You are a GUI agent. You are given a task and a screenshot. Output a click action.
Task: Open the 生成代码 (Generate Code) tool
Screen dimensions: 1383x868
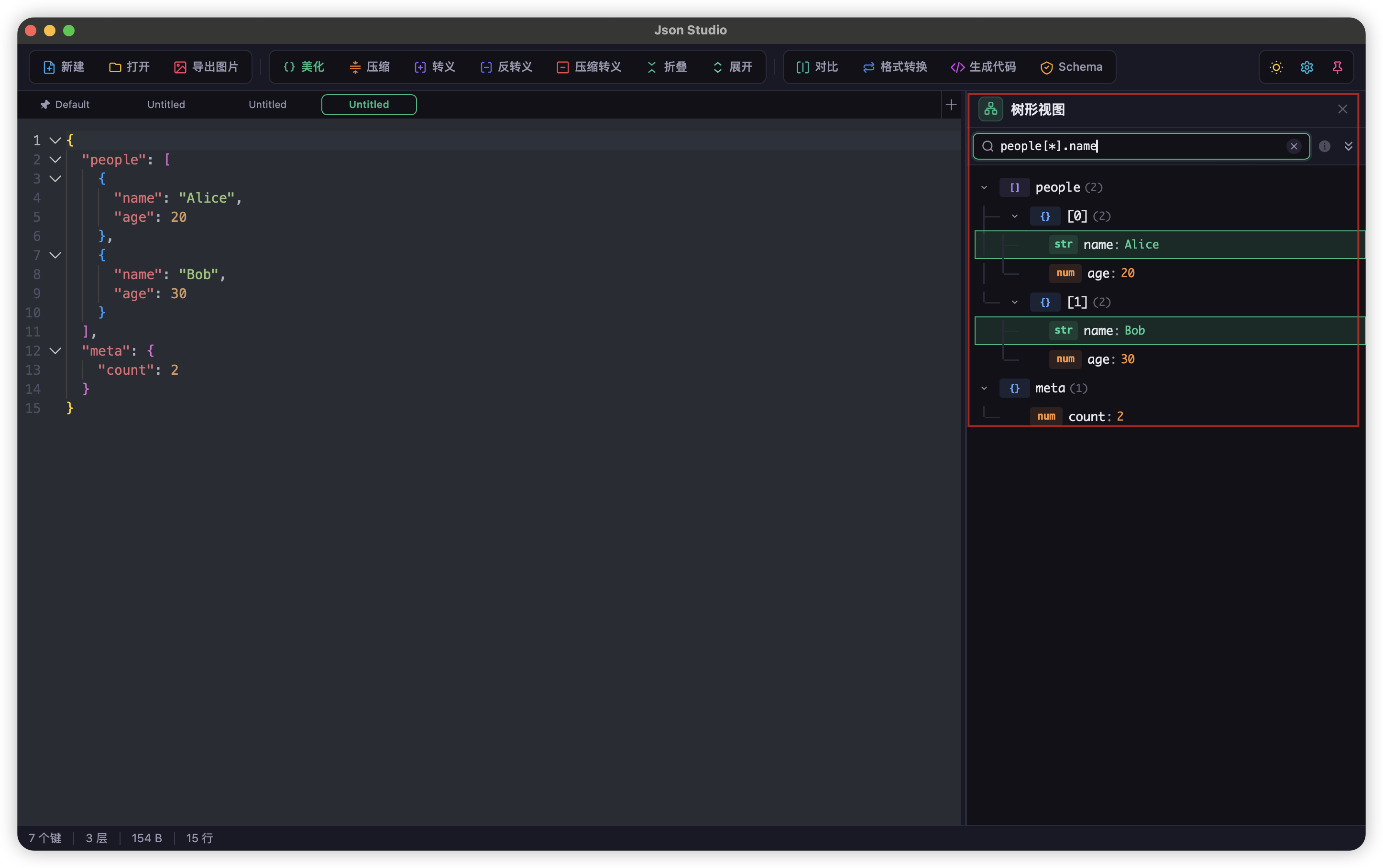click(x=983, y=66)
